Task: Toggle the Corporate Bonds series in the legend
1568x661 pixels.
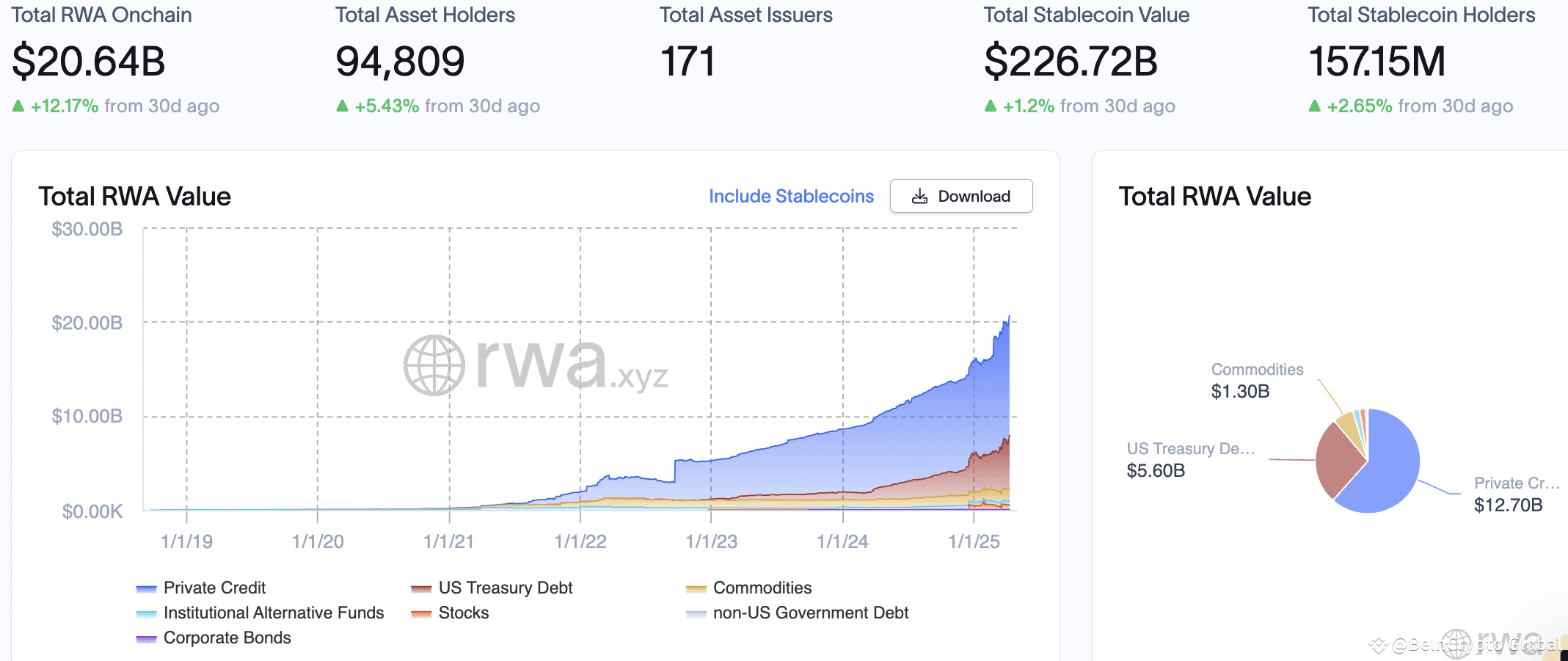Action: [227, 638]
